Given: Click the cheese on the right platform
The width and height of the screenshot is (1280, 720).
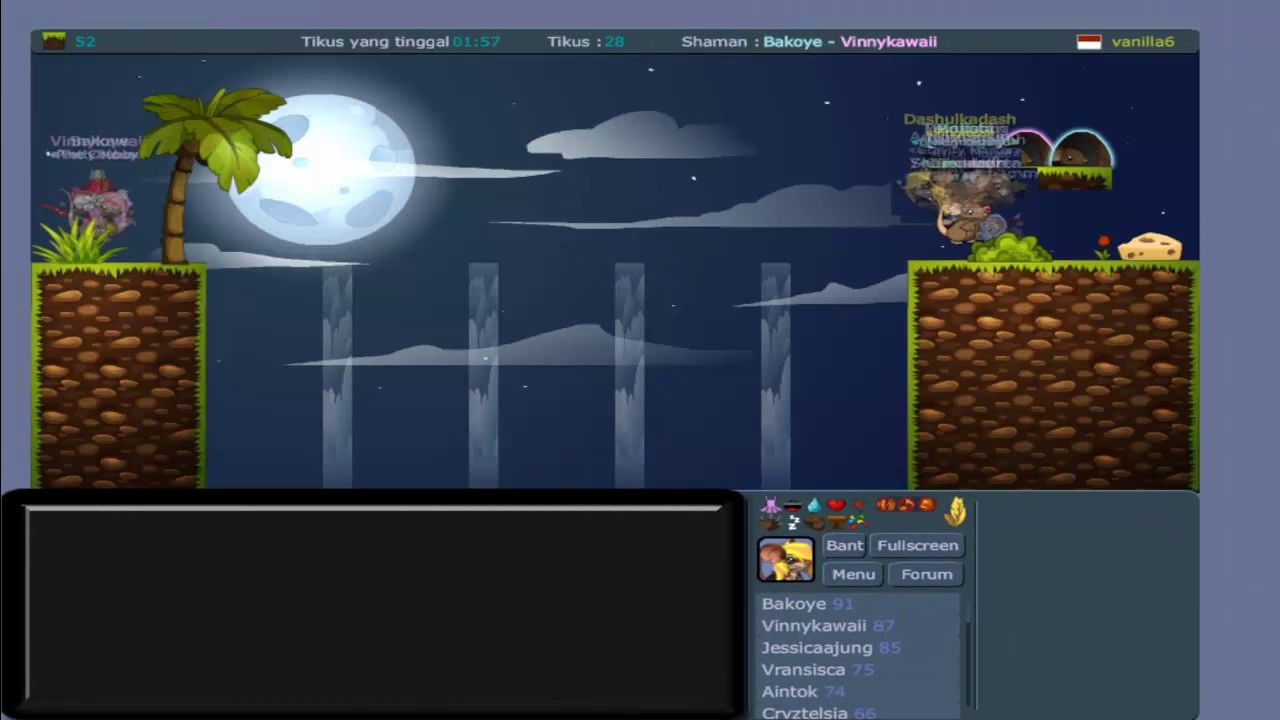Looking at the screenshot, I should coord(1150,246).
